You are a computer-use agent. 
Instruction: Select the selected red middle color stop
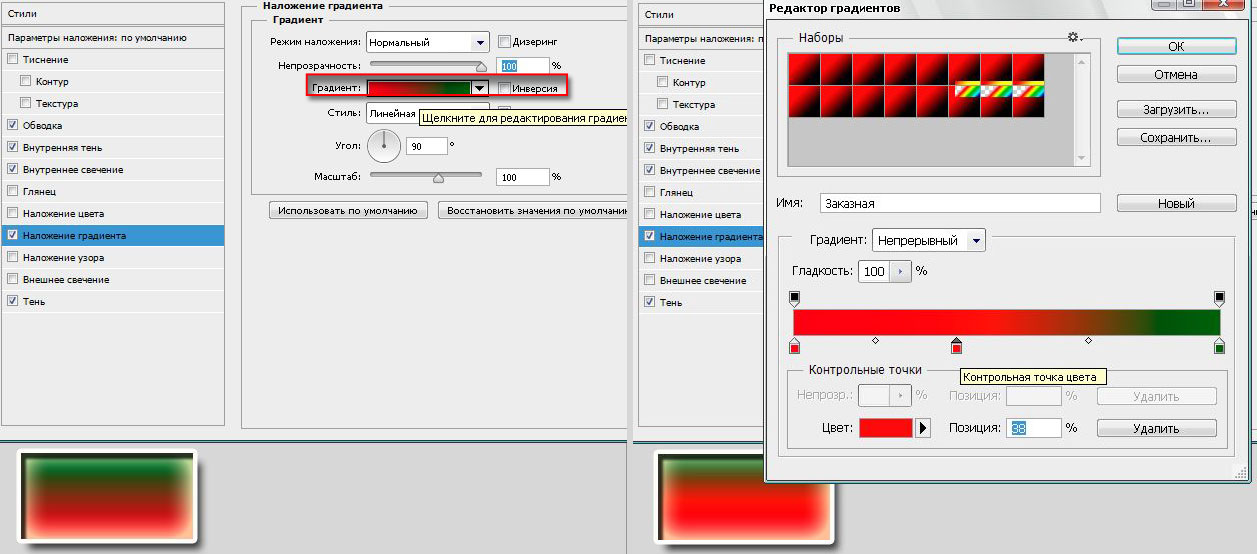[956, 346]
